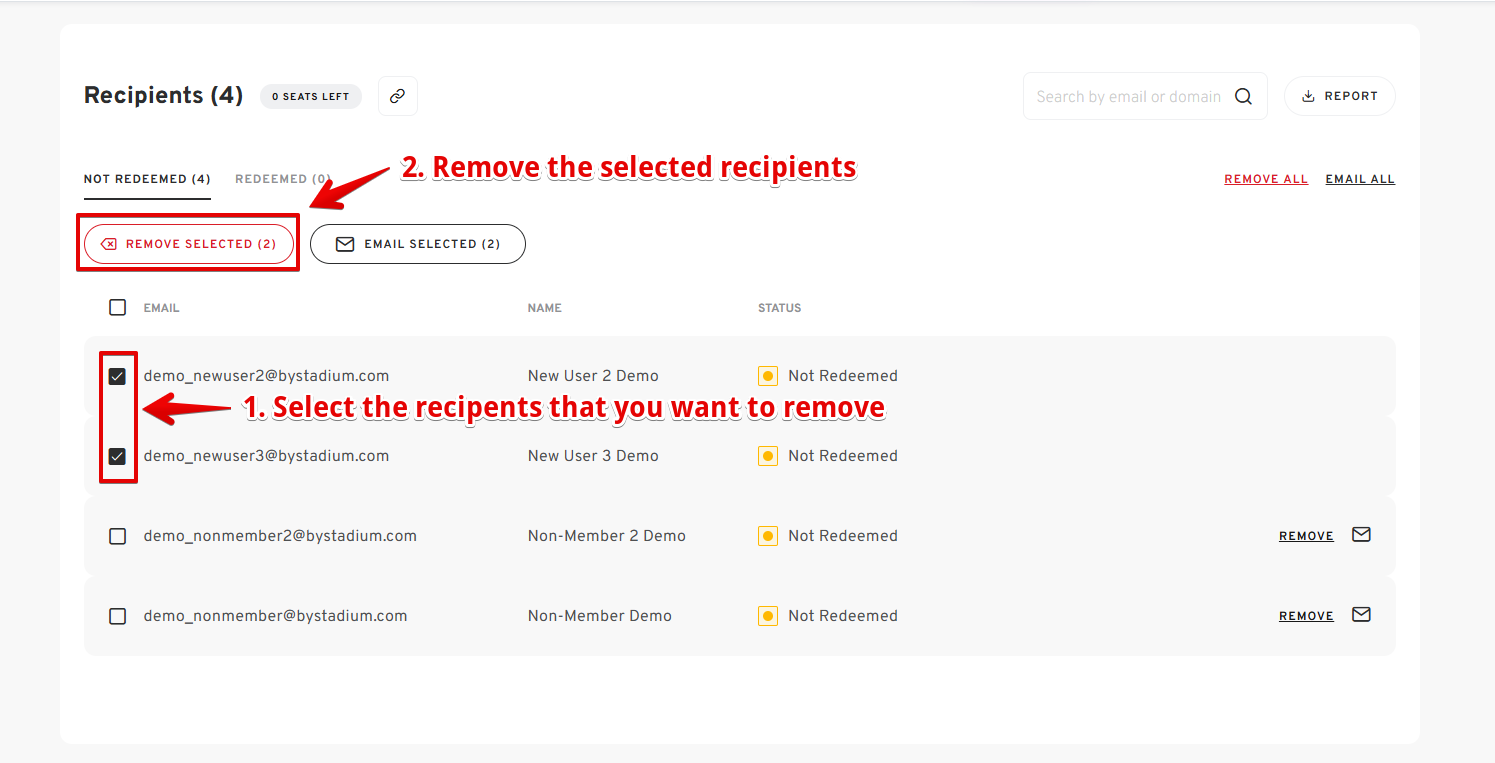Click the Email All link
This screenshot has height=763, width=1495.
1360,179
